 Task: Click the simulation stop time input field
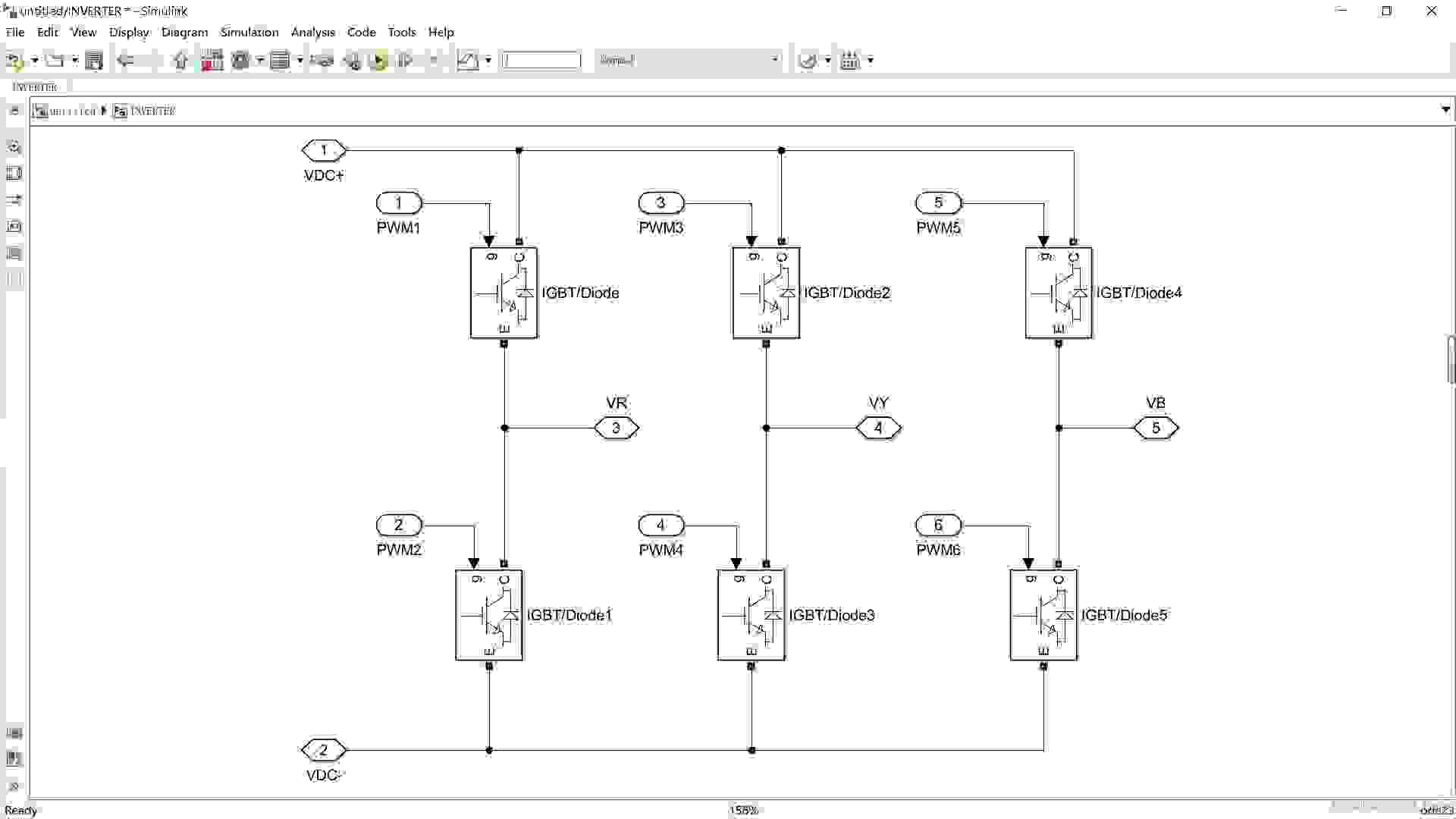tap(541, 61)
